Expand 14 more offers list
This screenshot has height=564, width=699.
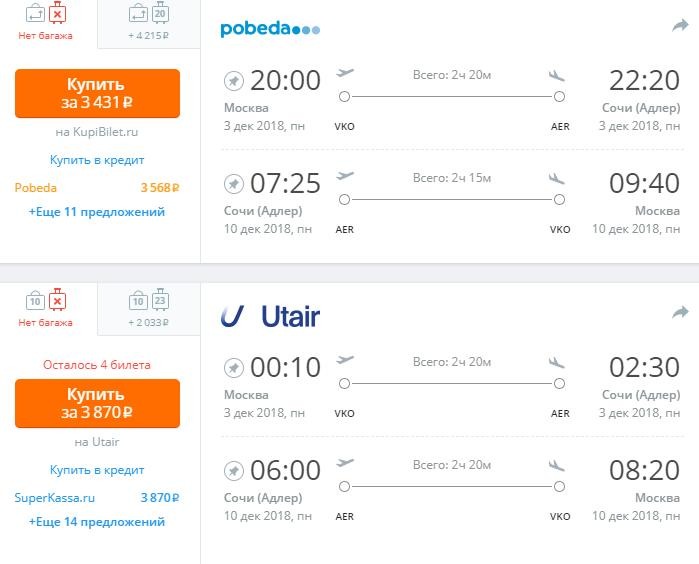97,522
